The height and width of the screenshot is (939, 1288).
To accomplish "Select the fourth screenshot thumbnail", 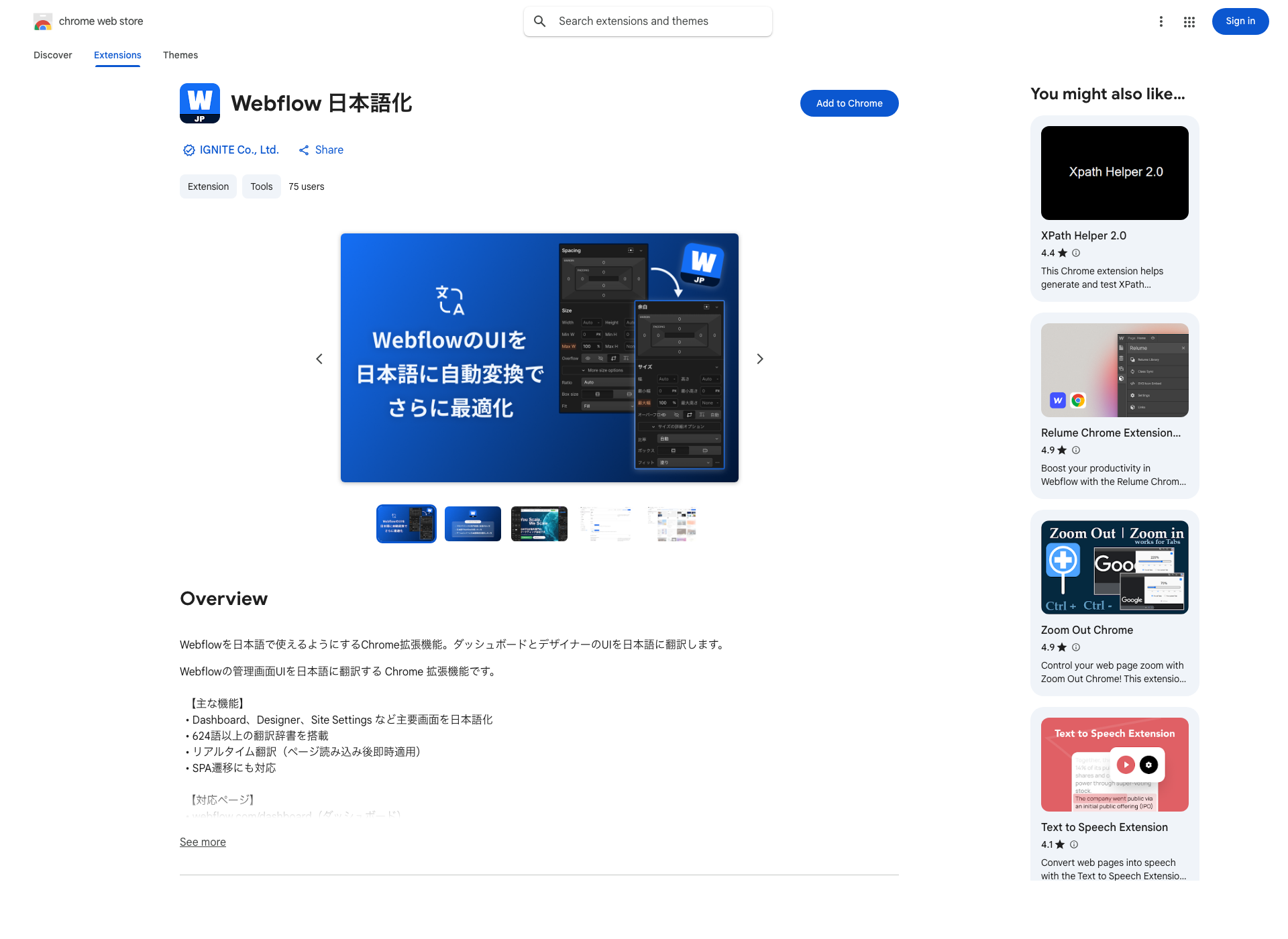I will click(x=606, y=524).
